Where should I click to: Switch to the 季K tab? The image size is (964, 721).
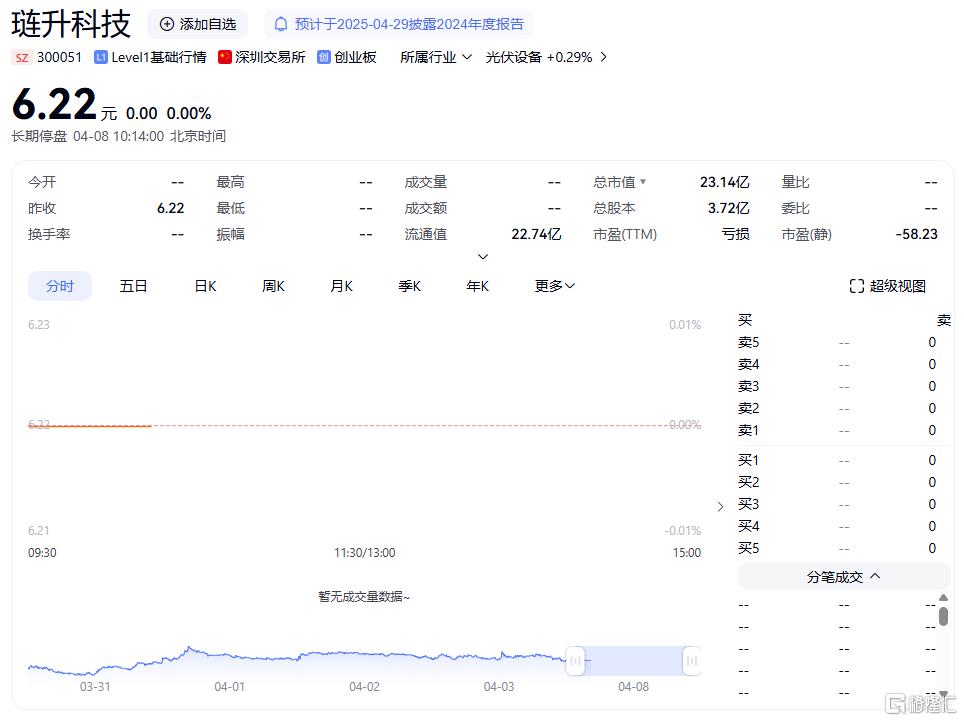[x=409, y=286]
